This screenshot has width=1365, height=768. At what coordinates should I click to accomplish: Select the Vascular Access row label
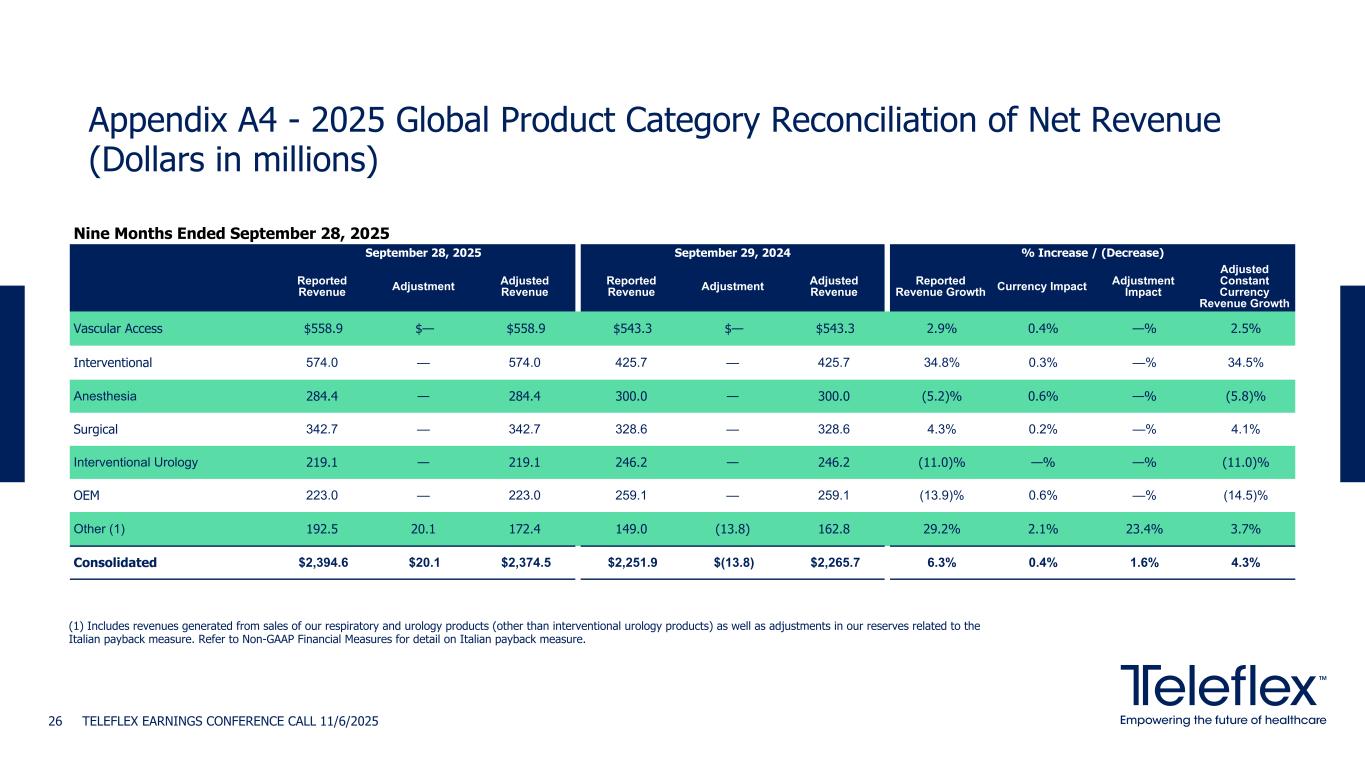point(118,329)
